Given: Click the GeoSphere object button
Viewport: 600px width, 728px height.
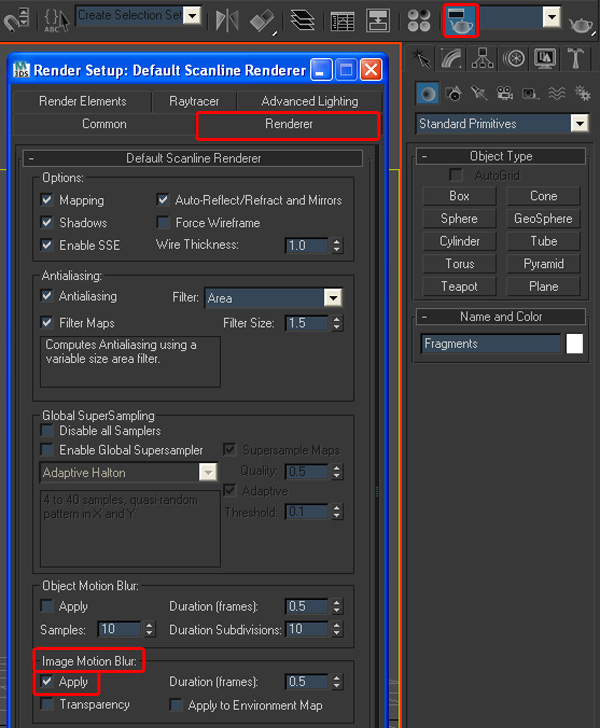Looking at the screenshot, I should coord(543,219).
